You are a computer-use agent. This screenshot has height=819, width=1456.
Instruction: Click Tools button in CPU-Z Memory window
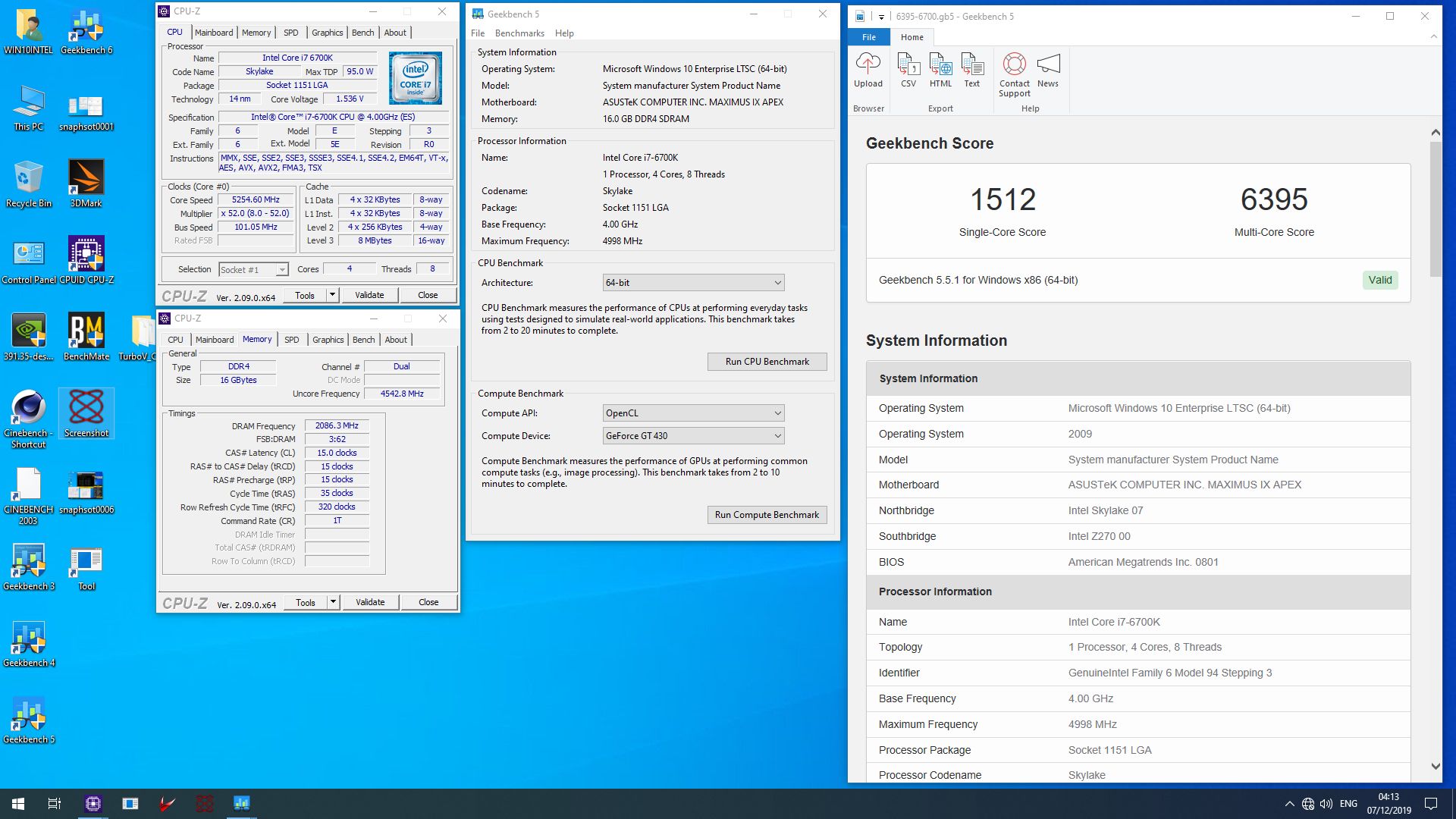pos(306,602)
